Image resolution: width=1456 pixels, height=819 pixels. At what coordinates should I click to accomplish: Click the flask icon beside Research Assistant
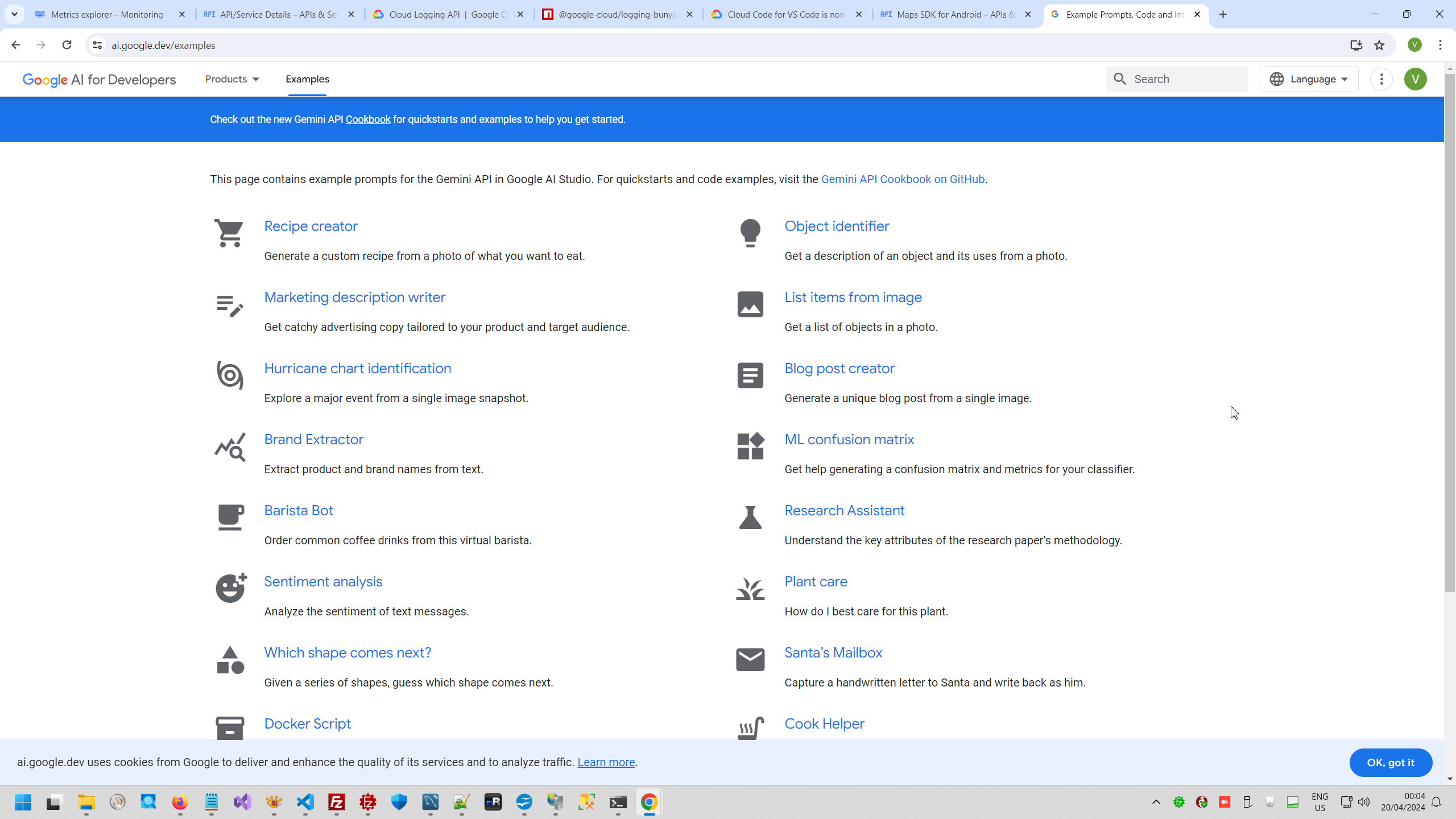750,518
